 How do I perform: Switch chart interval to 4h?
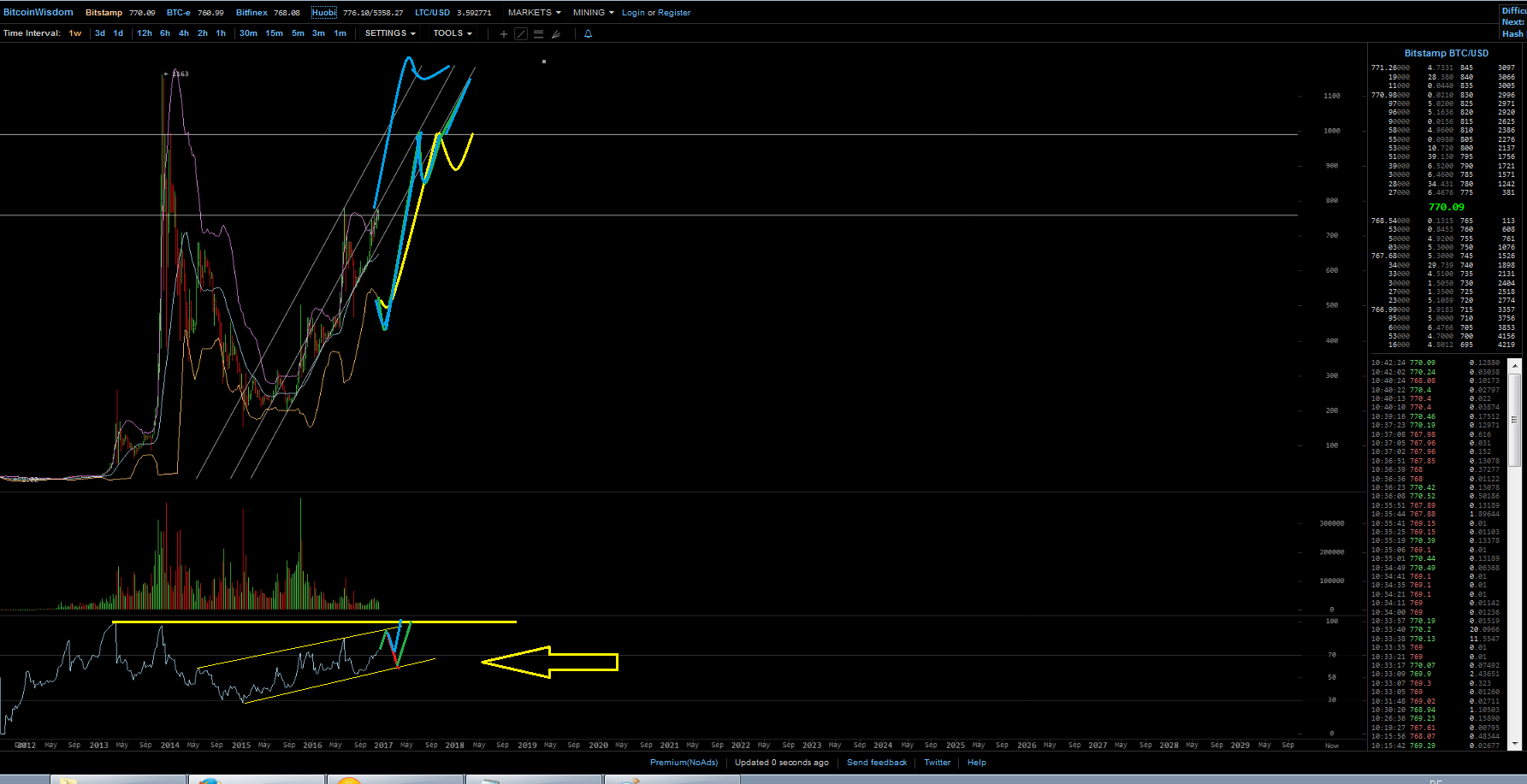[184, 33]
